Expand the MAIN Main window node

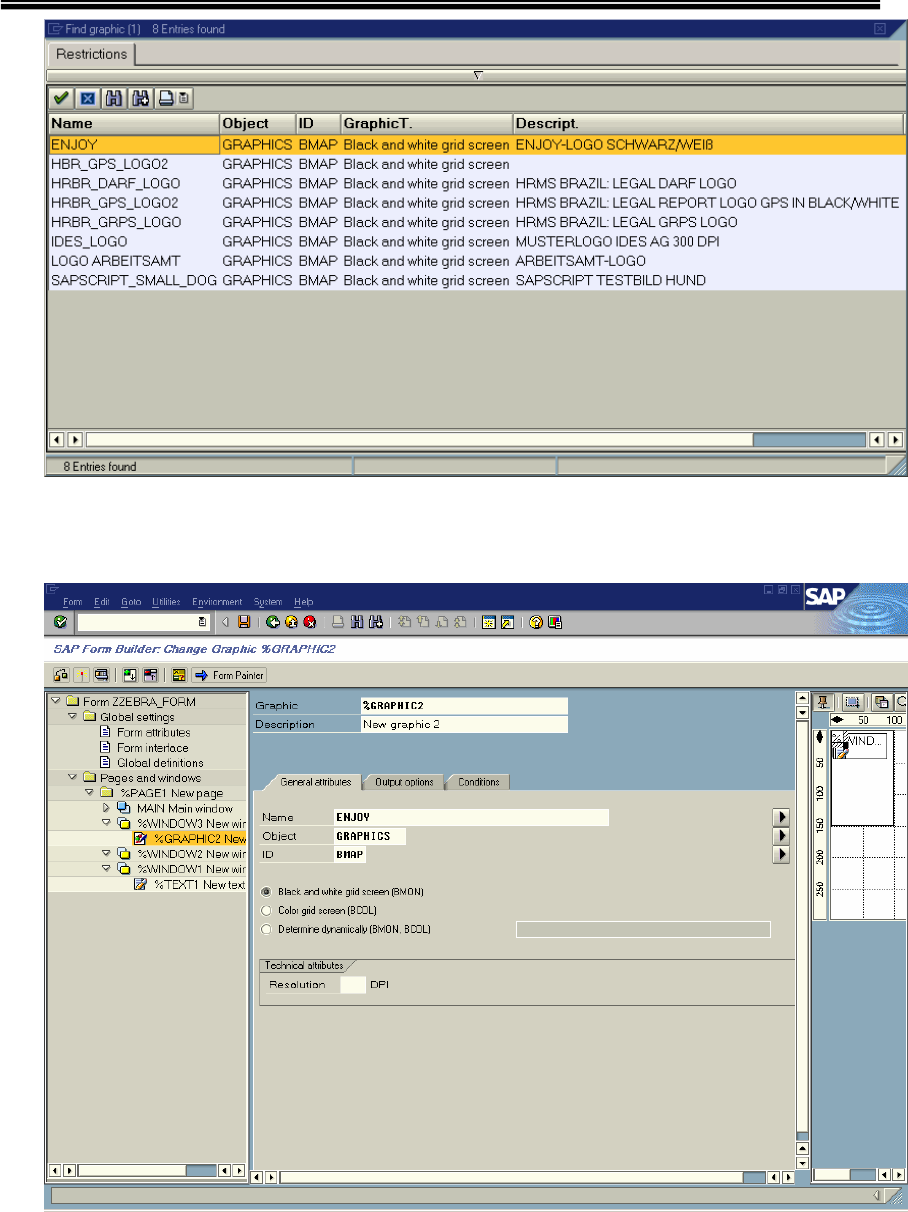click(x=106, y=808)
